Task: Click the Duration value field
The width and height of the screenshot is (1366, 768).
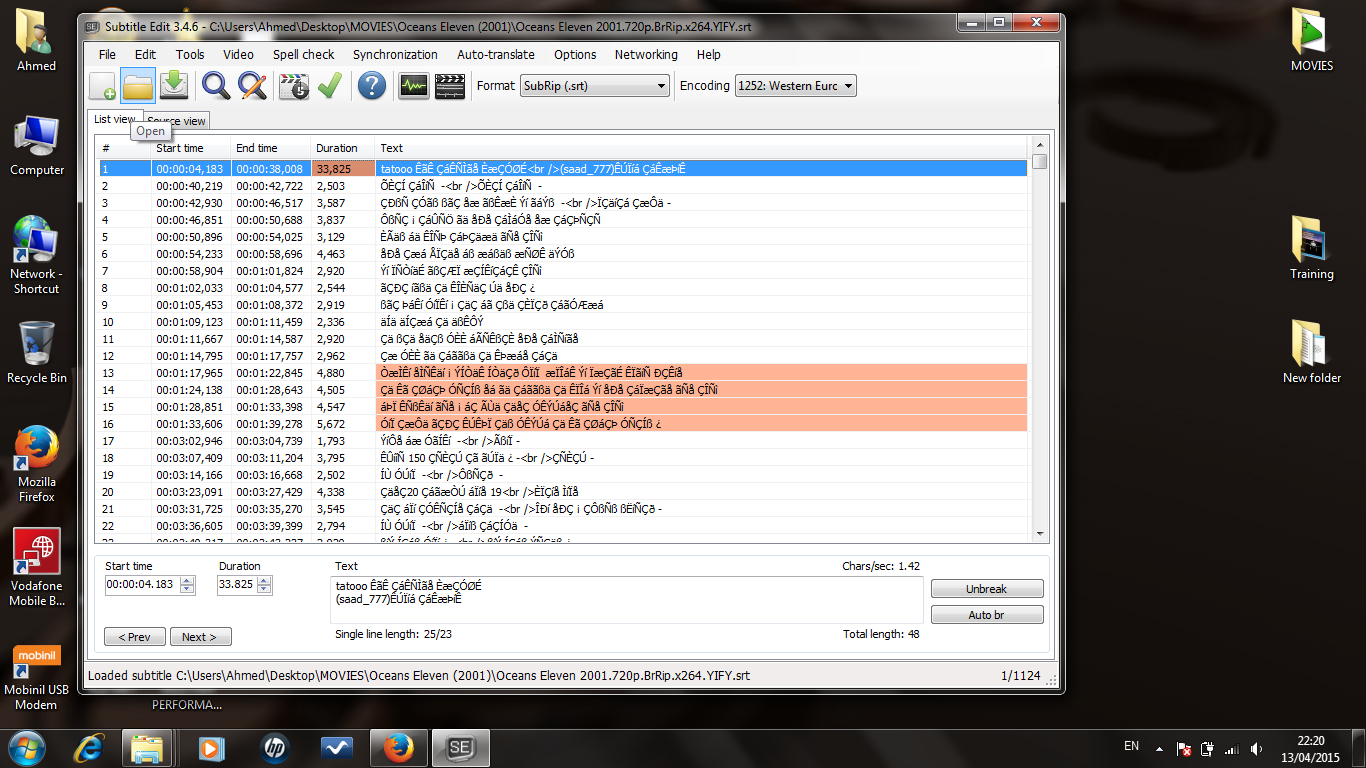Action: [x=237, y=585]
